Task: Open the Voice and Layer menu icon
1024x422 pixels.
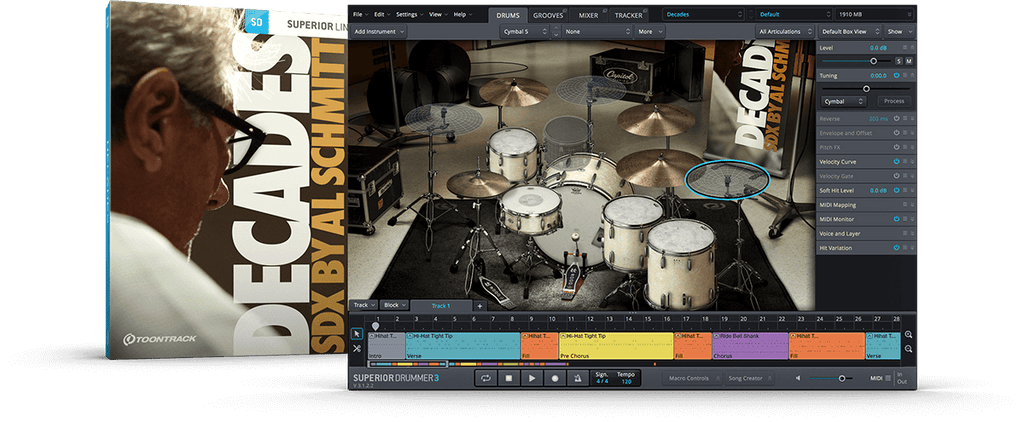Action: tap(905, 233)
